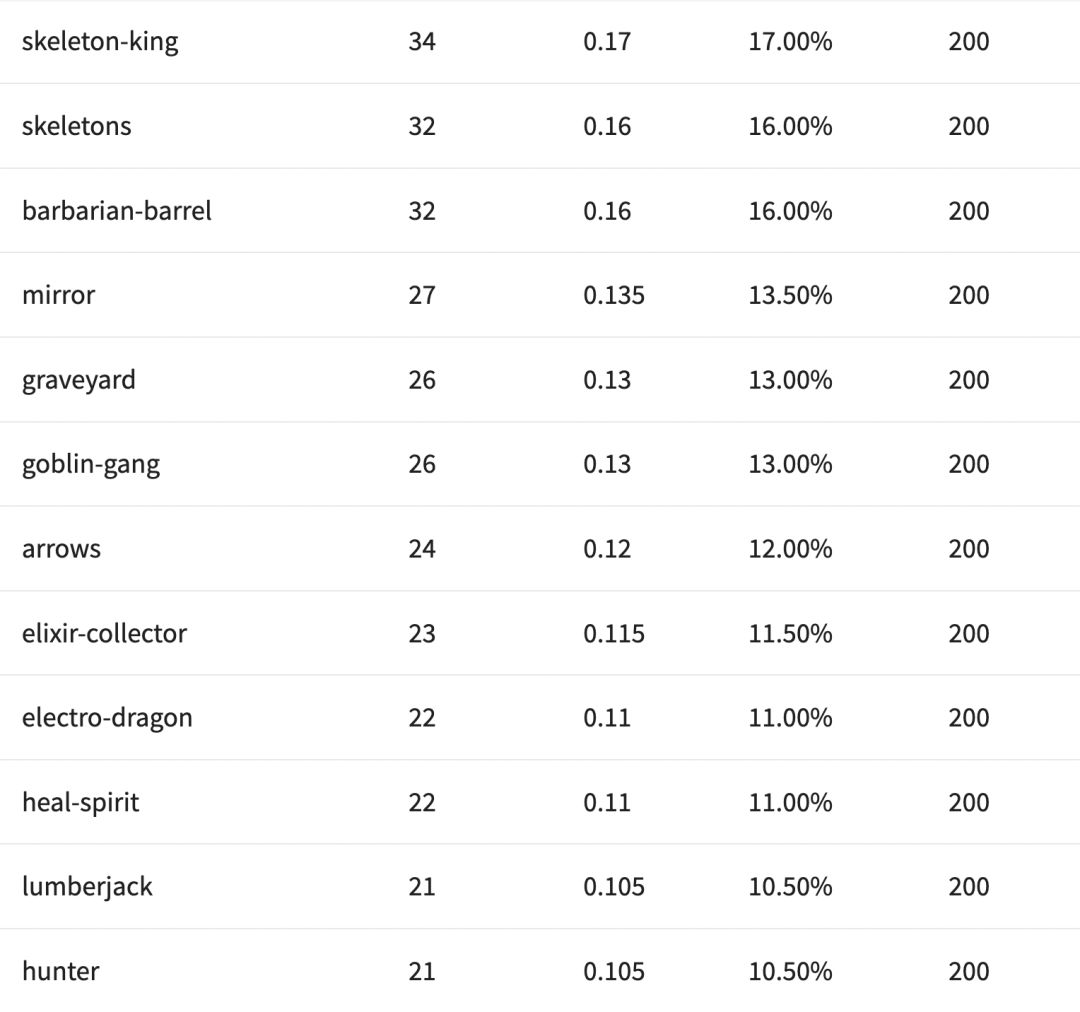Select the mirror row label
This screenshot has height=1012, width=1080.
tap(58, 295)
